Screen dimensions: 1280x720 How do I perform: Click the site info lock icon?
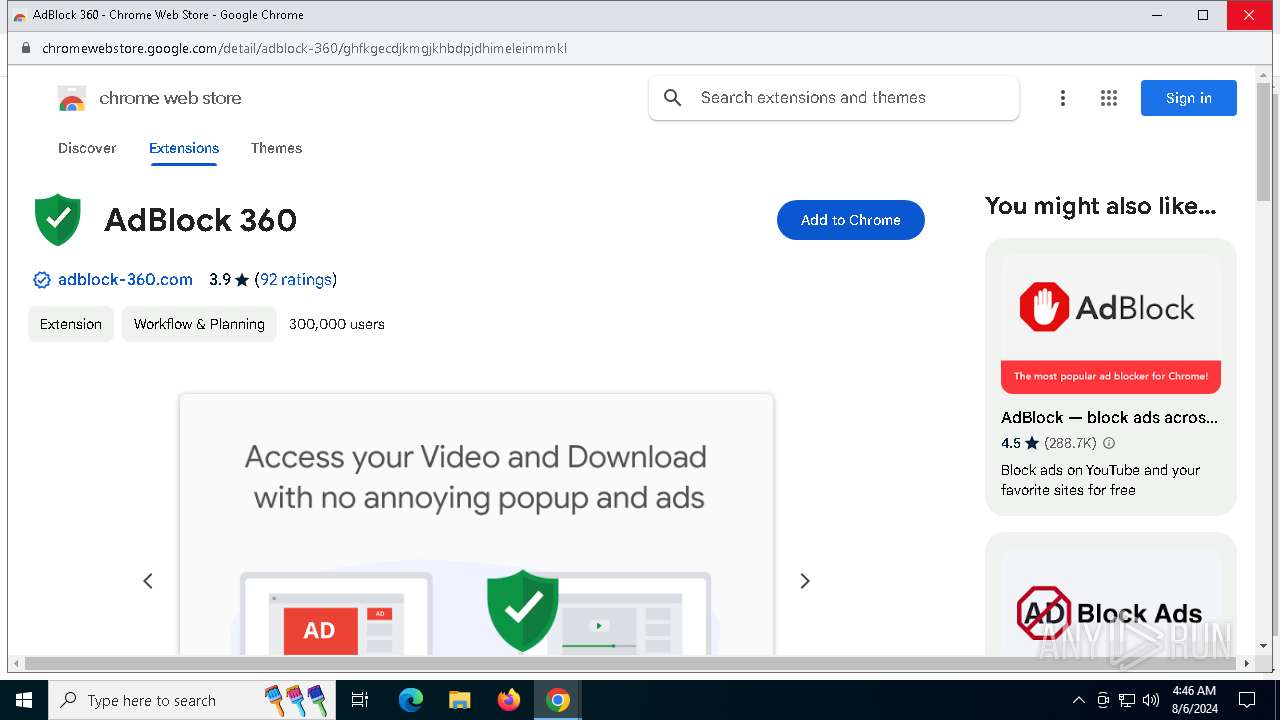click(27, 48)
